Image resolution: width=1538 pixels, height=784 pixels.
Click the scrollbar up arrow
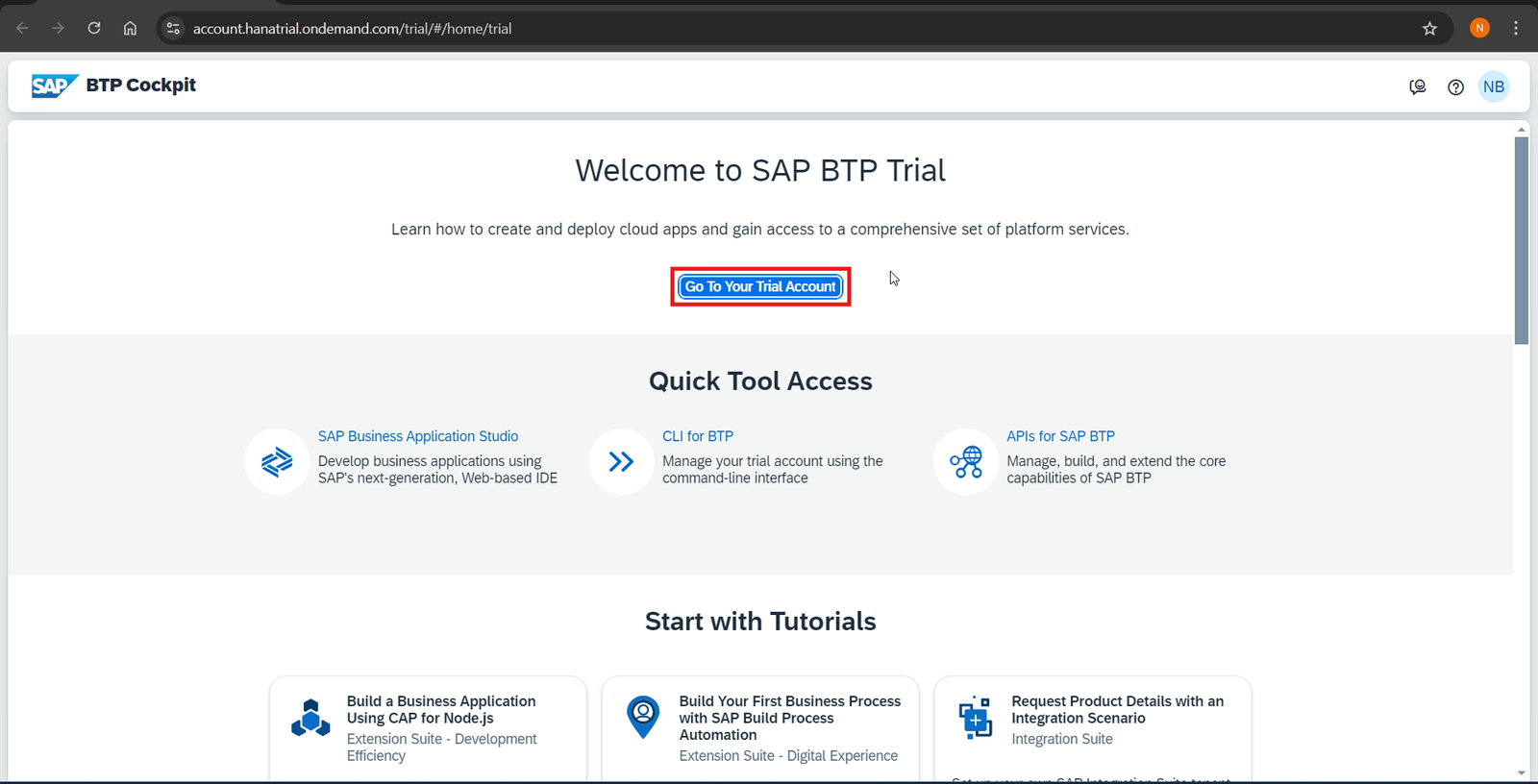pos(1521,129)
